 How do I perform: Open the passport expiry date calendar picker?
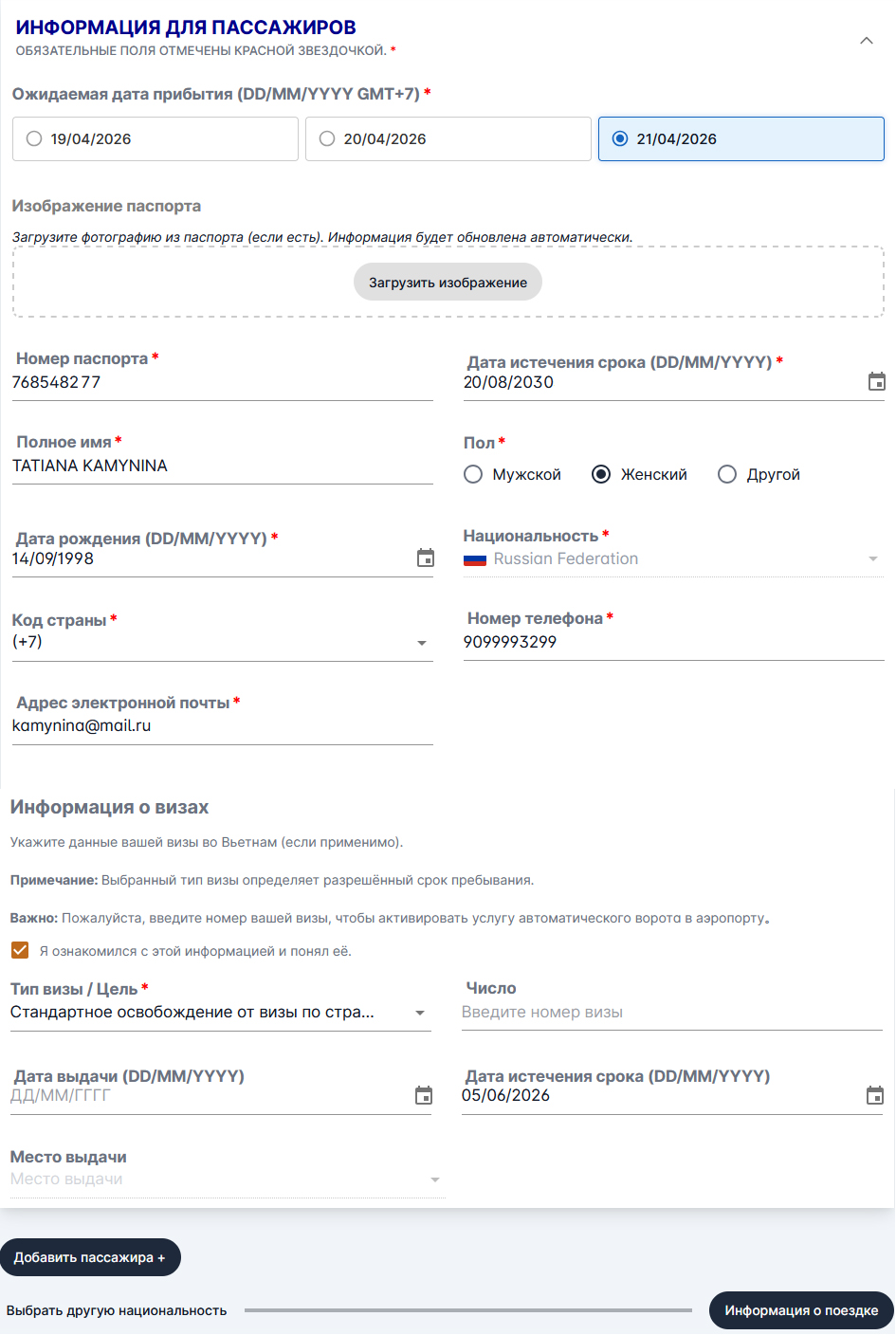pyautogui.click(x=875, y=380)
